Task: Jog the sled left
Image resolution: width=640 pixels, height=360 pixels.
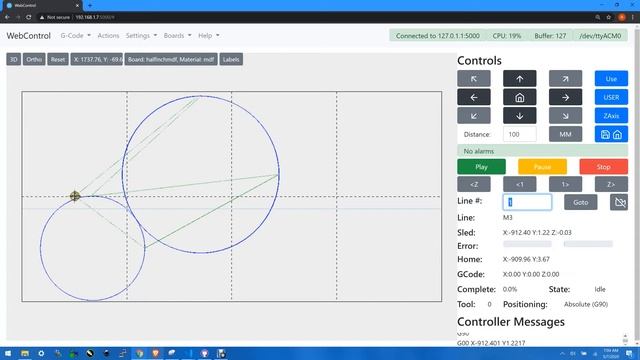Action: [x=473, y=97]
